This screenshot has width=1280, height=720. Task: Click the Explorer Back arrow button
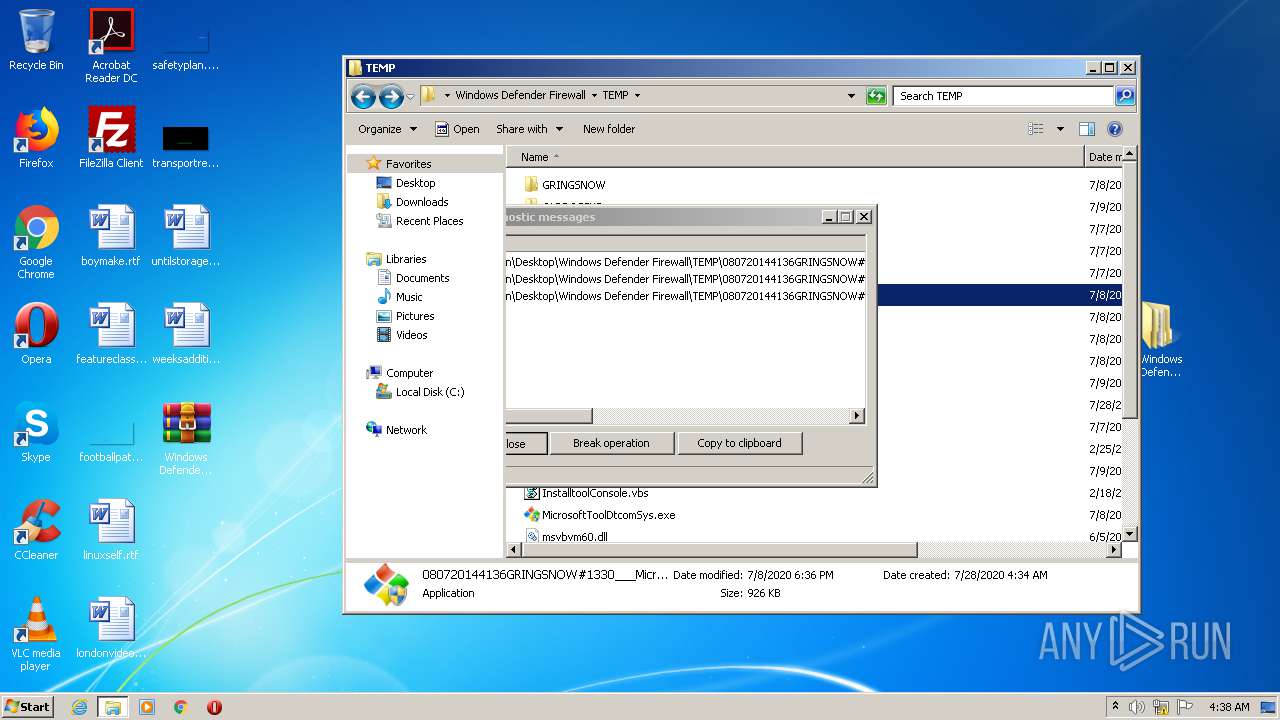(x=363, y=96)
